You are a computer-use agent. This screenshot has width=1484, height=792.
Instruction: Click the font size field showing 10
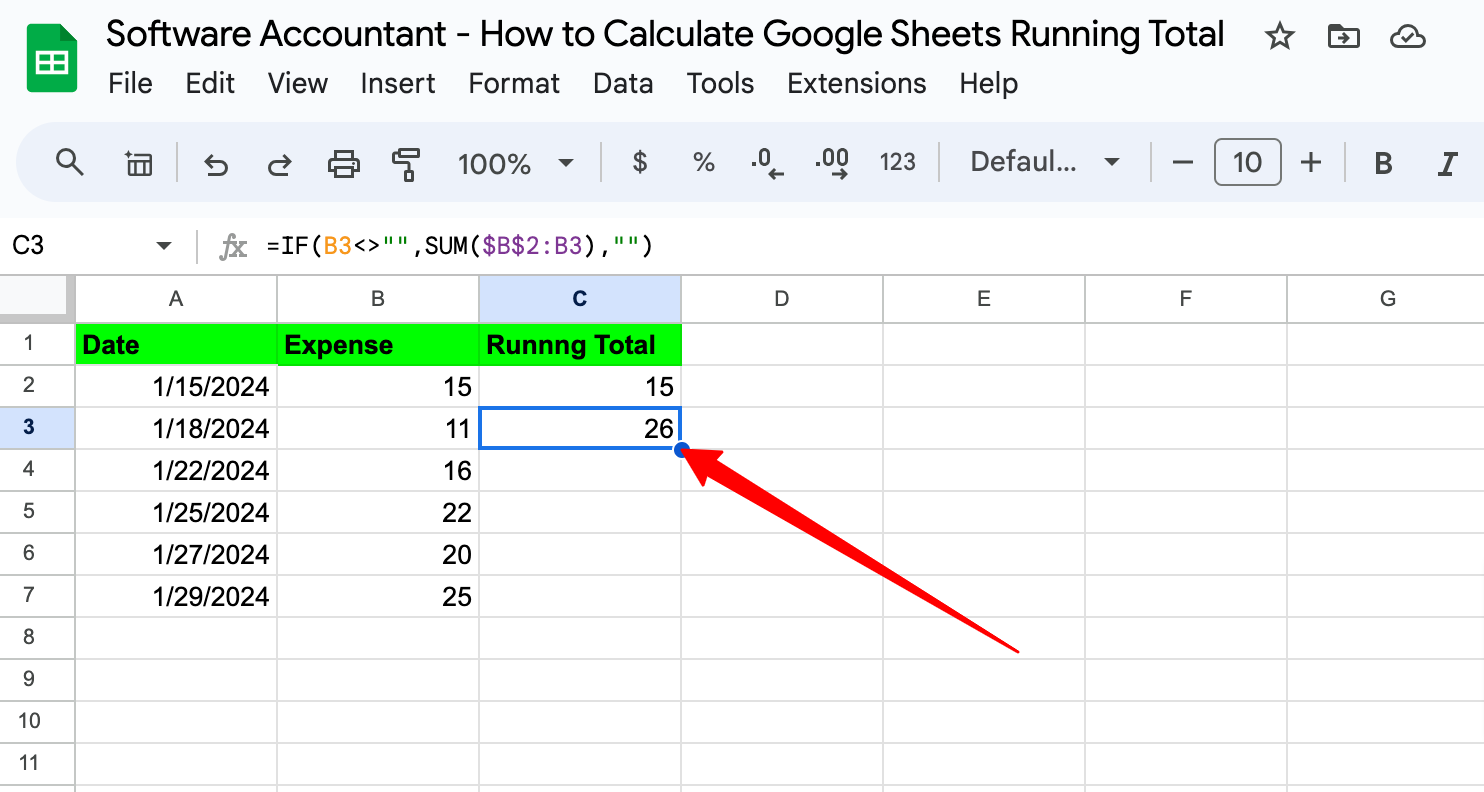coord(1247,162)
